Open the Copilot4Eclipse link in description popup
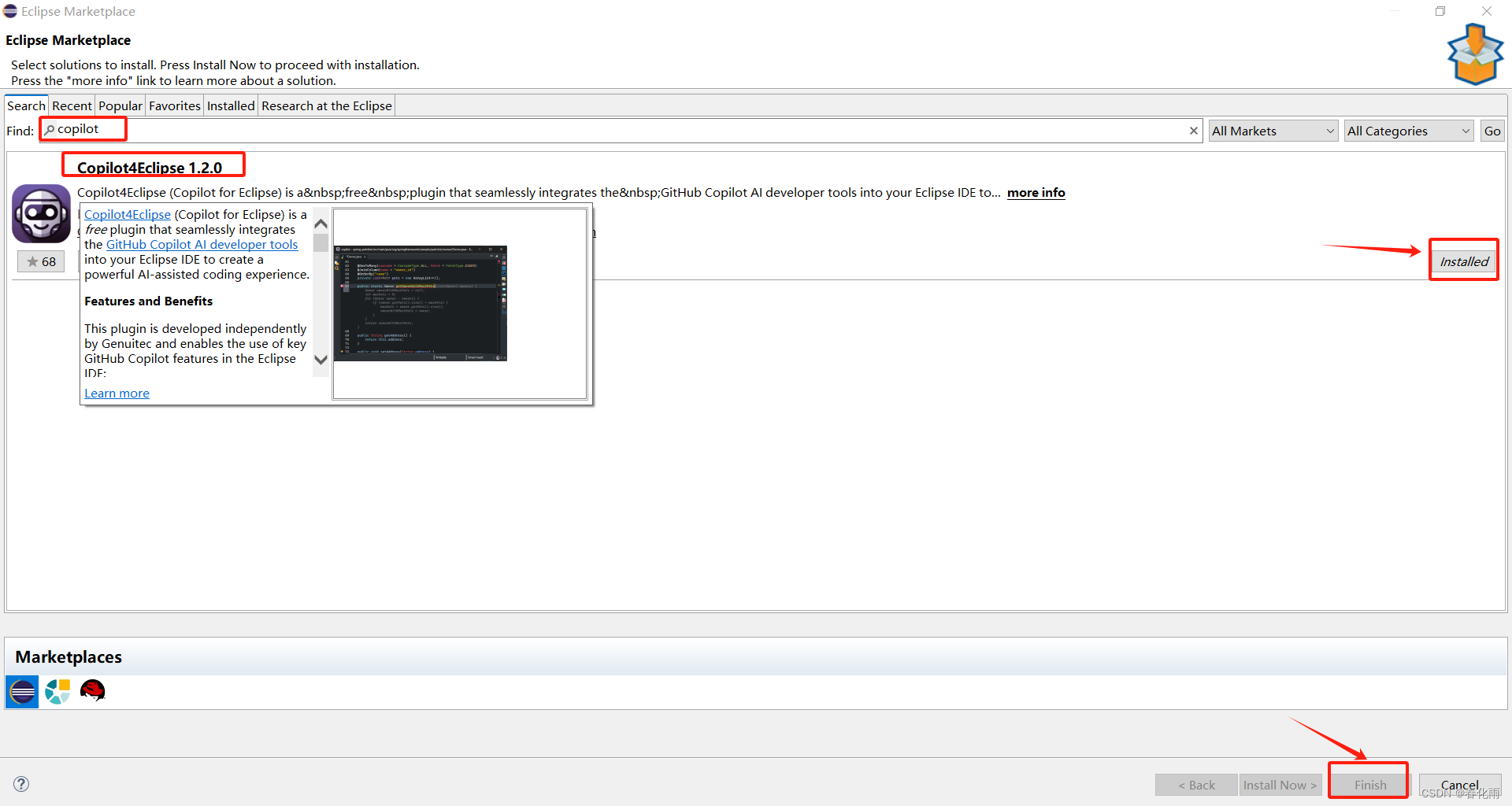 click(128, 214)
